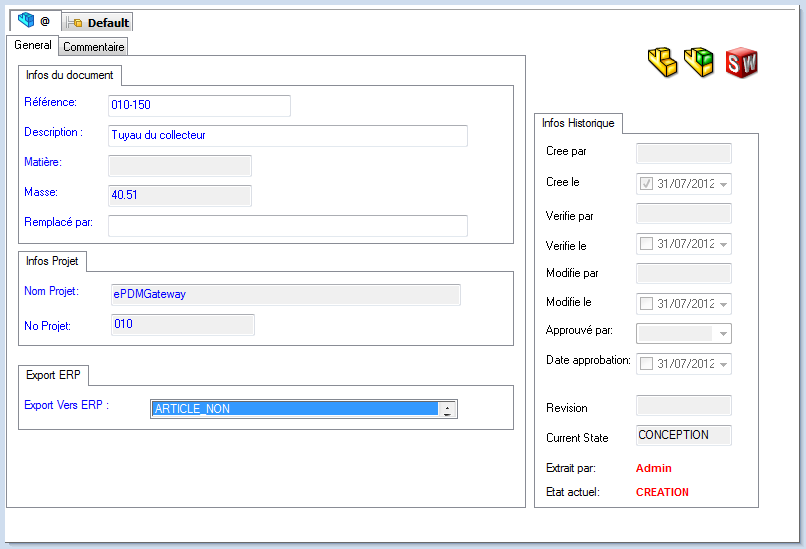Open the Export Vers ERP combo box
Image resolution: width=806 pixels, height=549 pixels.
pos(447,408)
